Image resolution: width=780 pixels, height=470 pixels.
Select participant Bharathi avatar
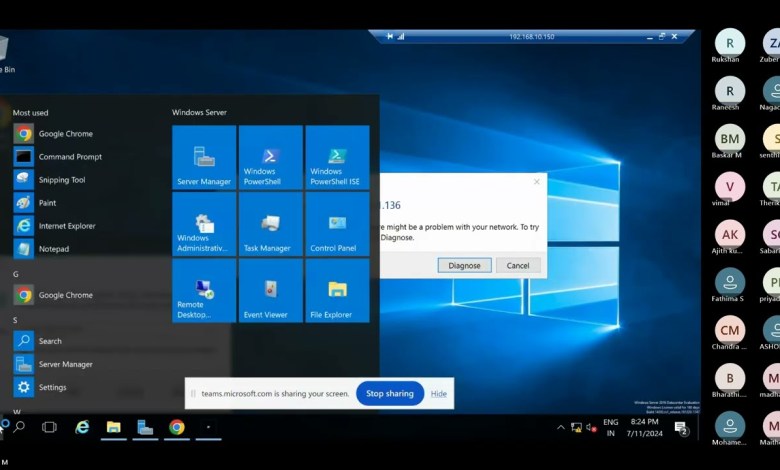730,378
